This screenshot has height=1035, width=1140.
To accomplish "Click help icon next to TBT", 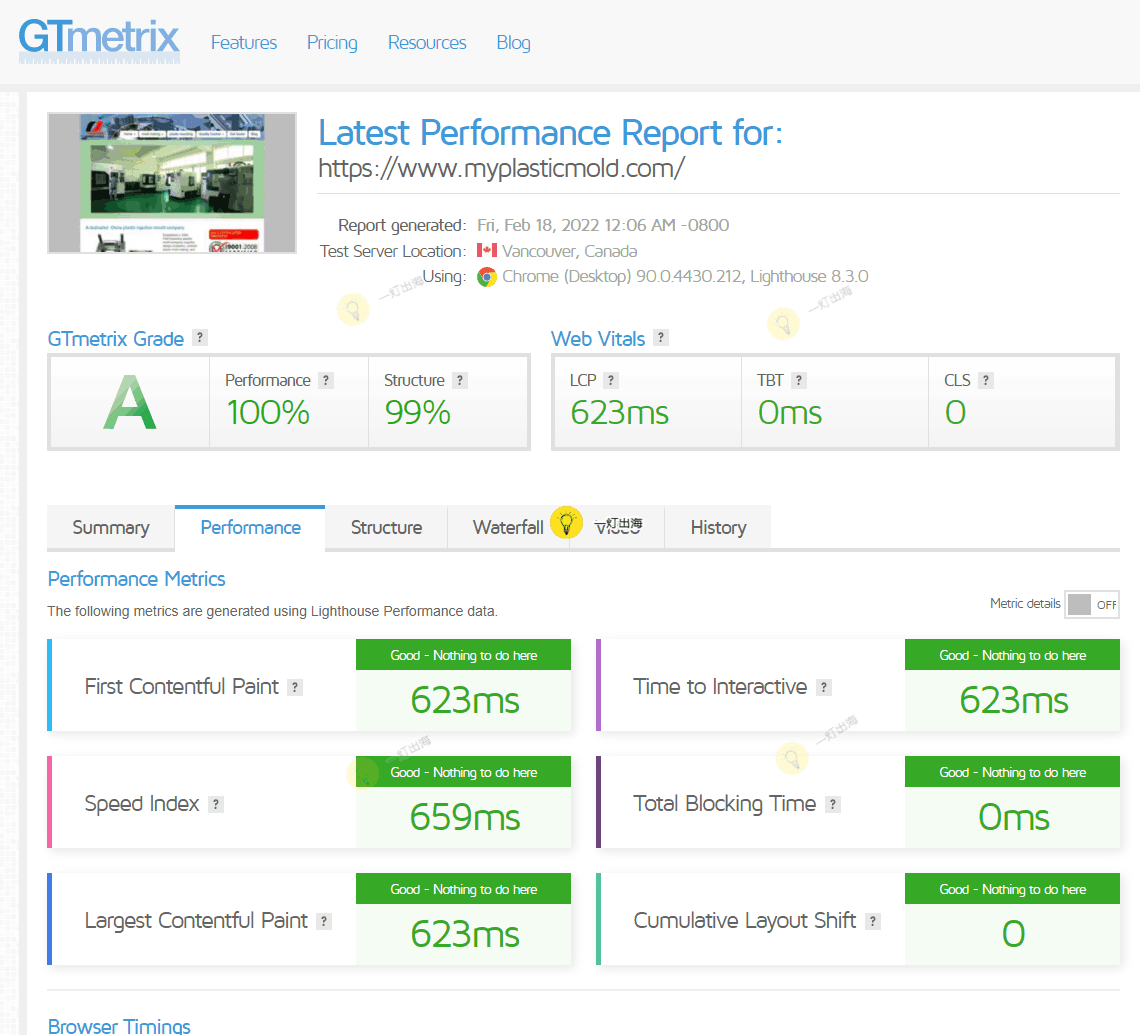I will (x=799, y=380).
